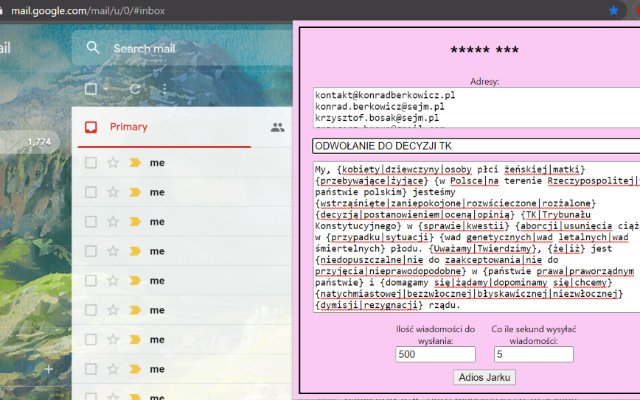
Task: Check the seventh email row's checkbox
Action: click(x=91, y=339)
